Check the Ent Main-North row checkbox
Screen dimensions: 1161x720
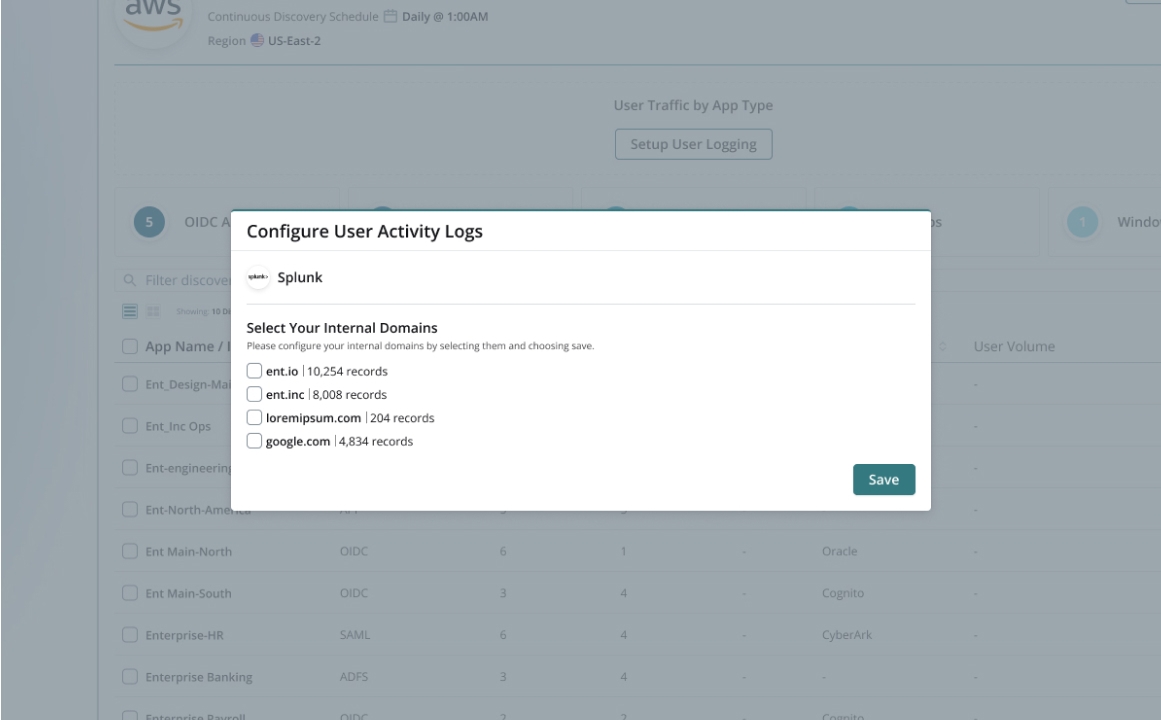tap(130, 551)
